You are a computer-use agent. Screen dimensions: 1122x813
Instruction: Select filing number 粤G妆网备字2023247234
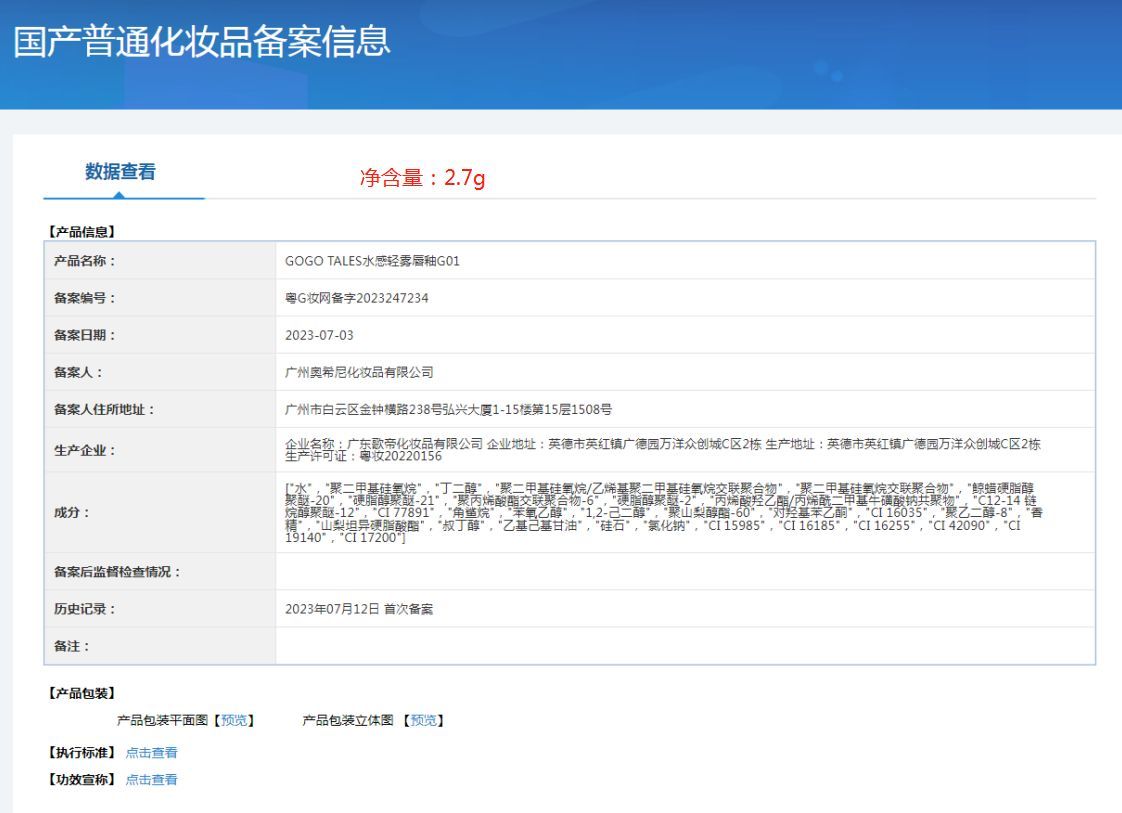356,298
